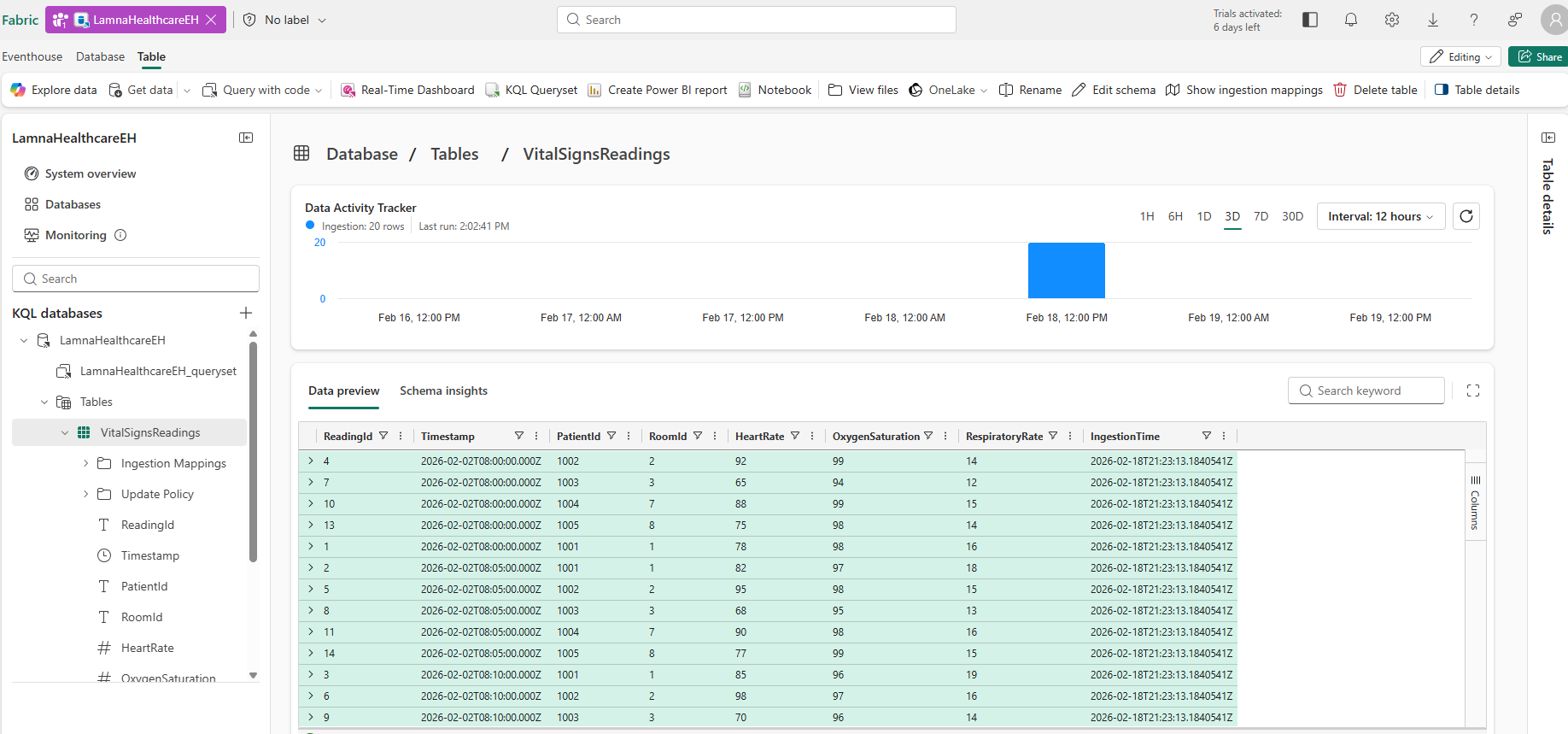Open the Notebook option
The image size is (1568, 734).
(x=775, y=90)
